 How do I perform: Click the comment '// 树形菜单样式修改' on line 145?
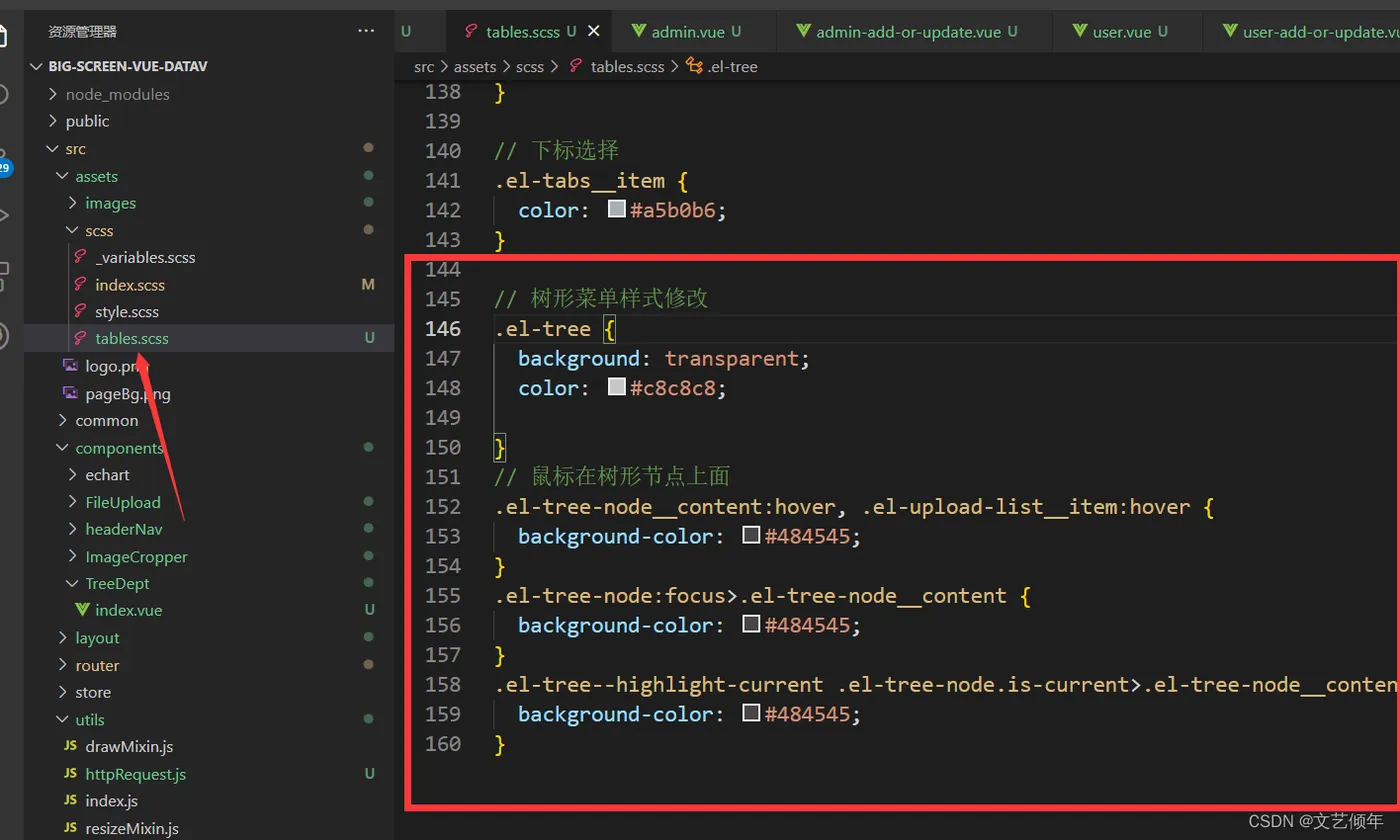[601, 299]
